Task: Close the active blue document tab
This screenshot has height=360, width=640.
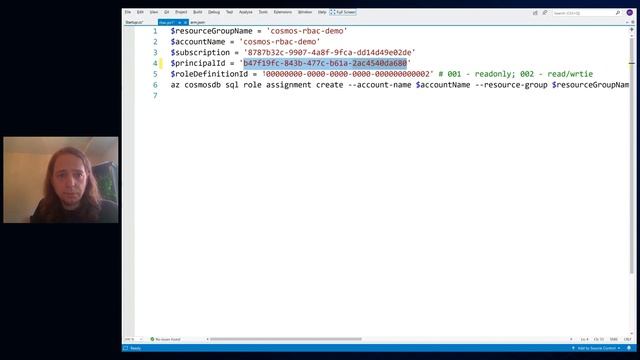Action: 185,22
